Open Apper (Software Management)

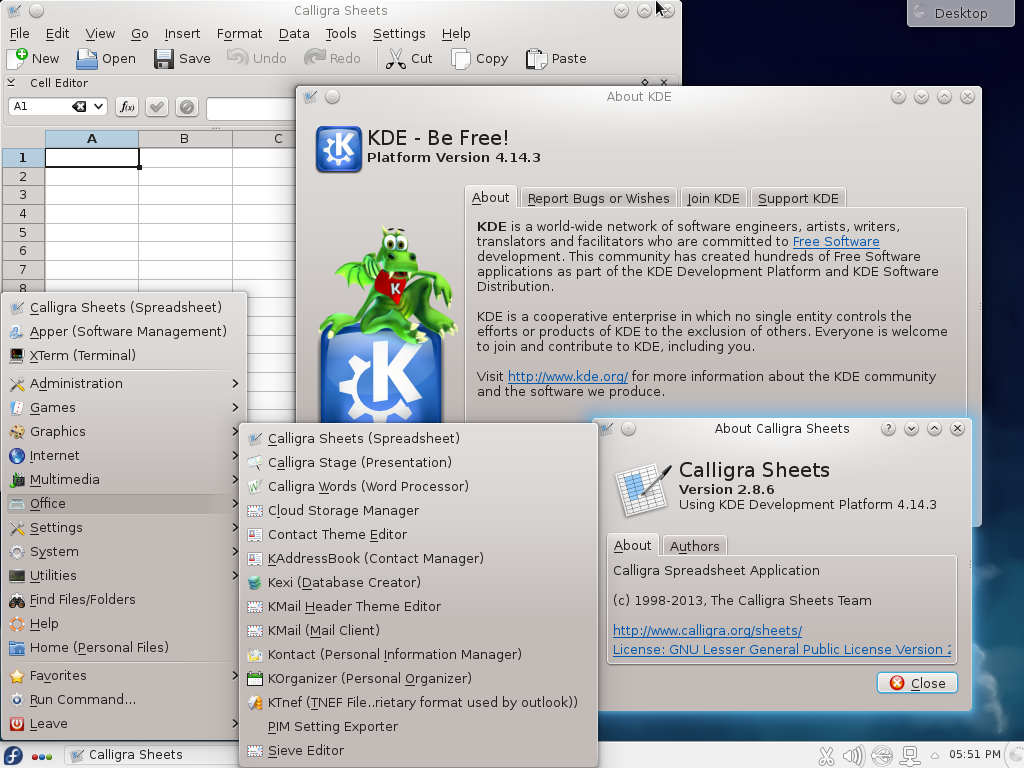click(125, 332)
